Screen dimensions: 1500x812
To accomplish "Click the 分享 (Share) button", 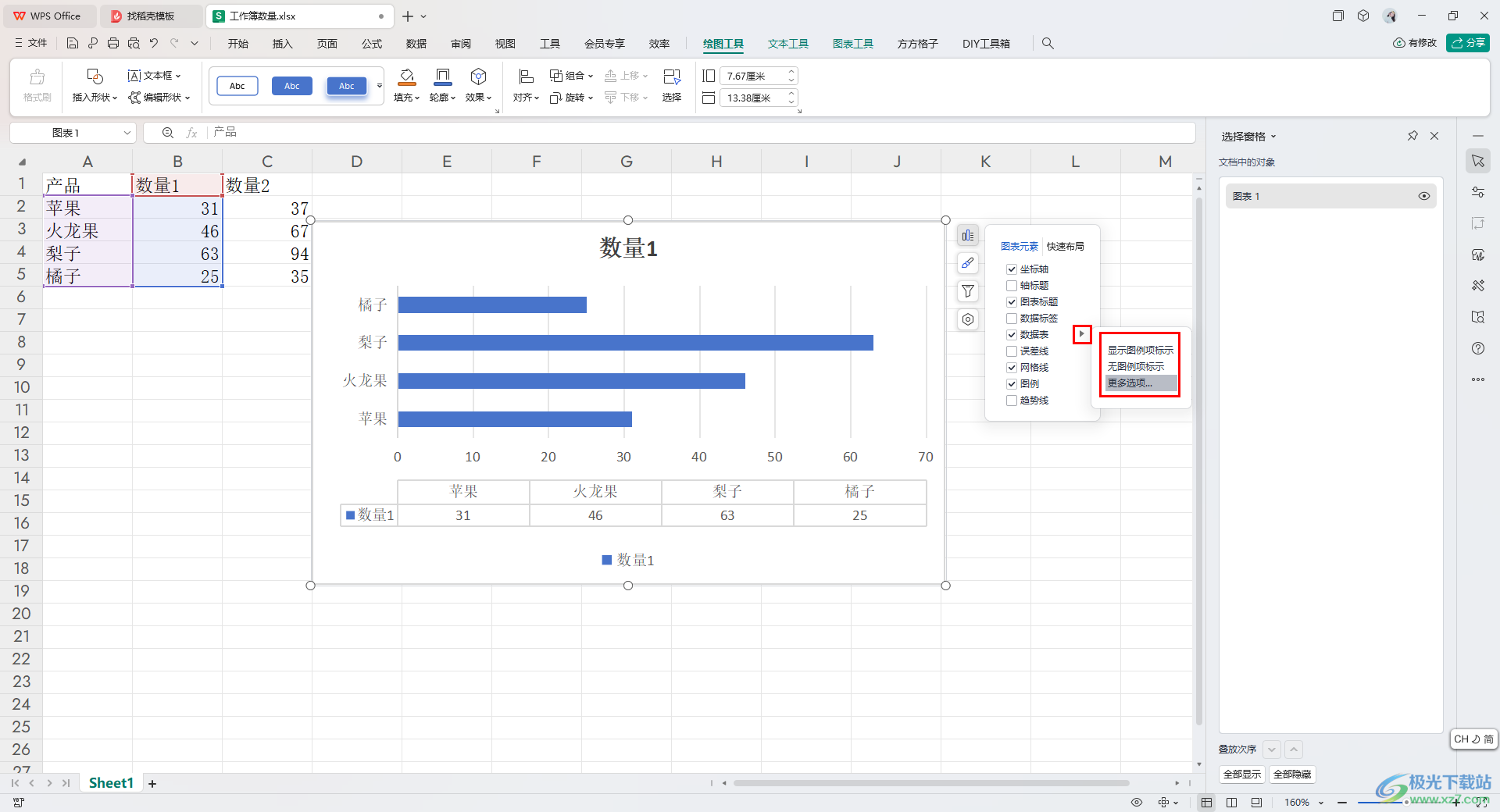I will click(x=1468, y=43).
